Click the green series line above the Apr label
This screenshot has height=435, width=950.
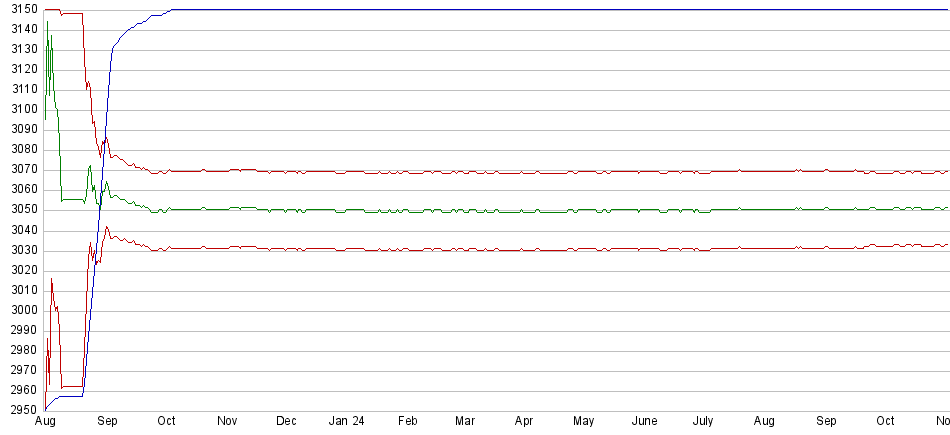524,211
